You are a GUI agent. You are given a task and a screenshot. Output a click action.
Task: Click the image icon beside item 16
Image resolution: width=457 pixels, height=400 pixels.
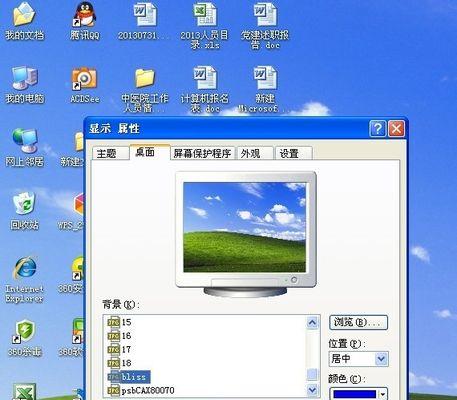(114, 336)
